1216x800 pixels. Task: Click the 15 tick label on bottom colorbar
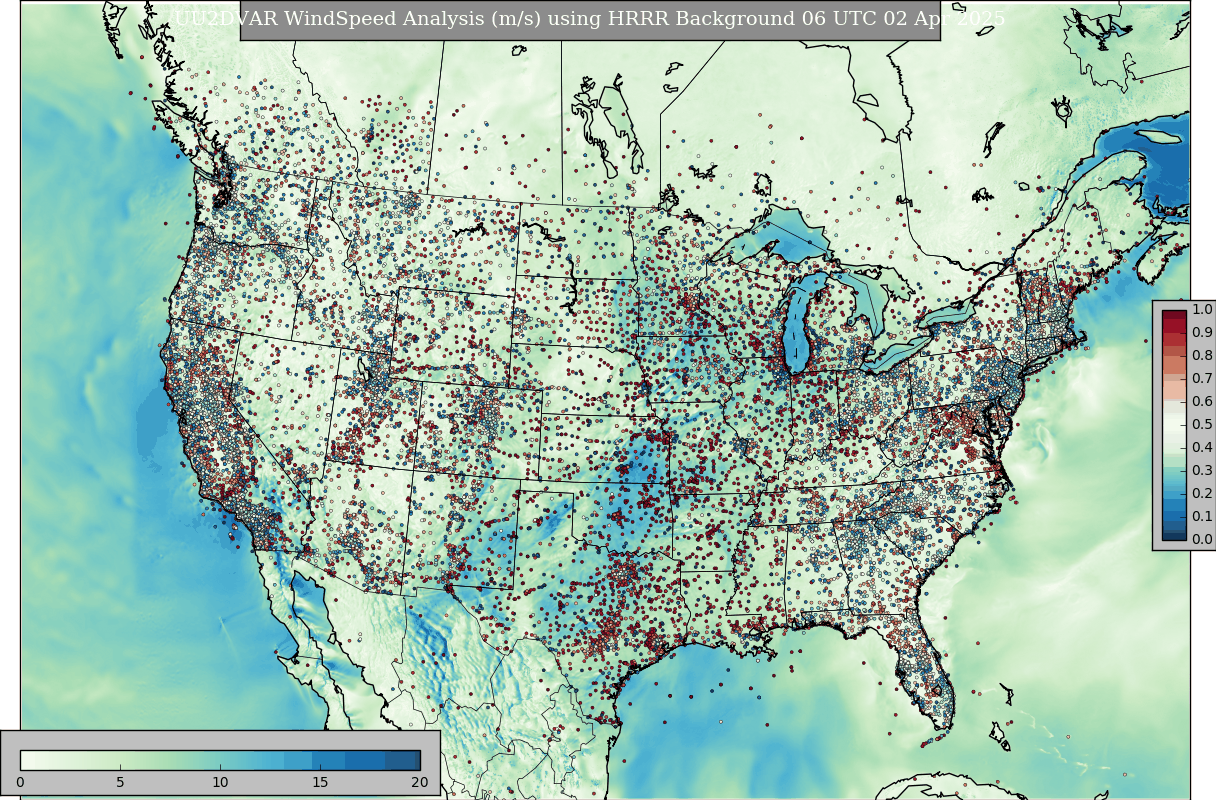click(x=320, y=782)
